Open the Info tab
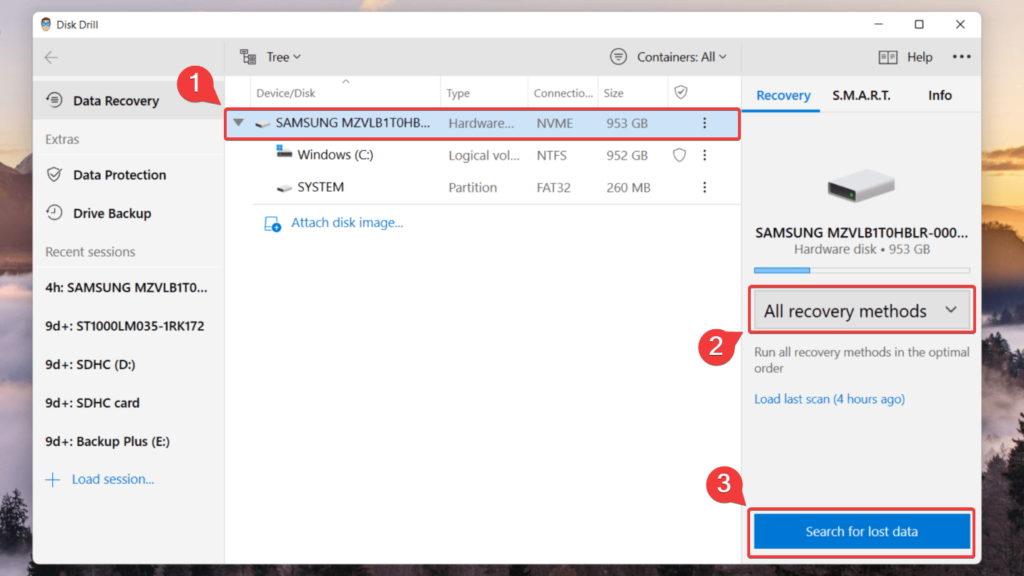Image resolution: width=1024 pixels, height=576 pixels. point(939,95)
